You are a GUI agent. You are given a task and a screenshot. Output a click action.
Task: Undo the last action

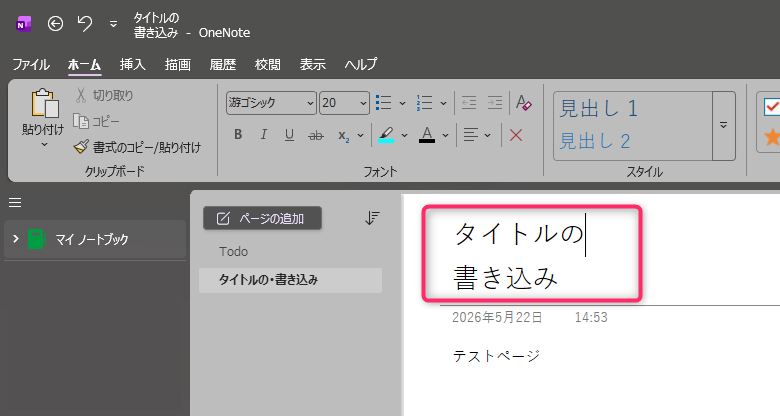tap(85, 24)
